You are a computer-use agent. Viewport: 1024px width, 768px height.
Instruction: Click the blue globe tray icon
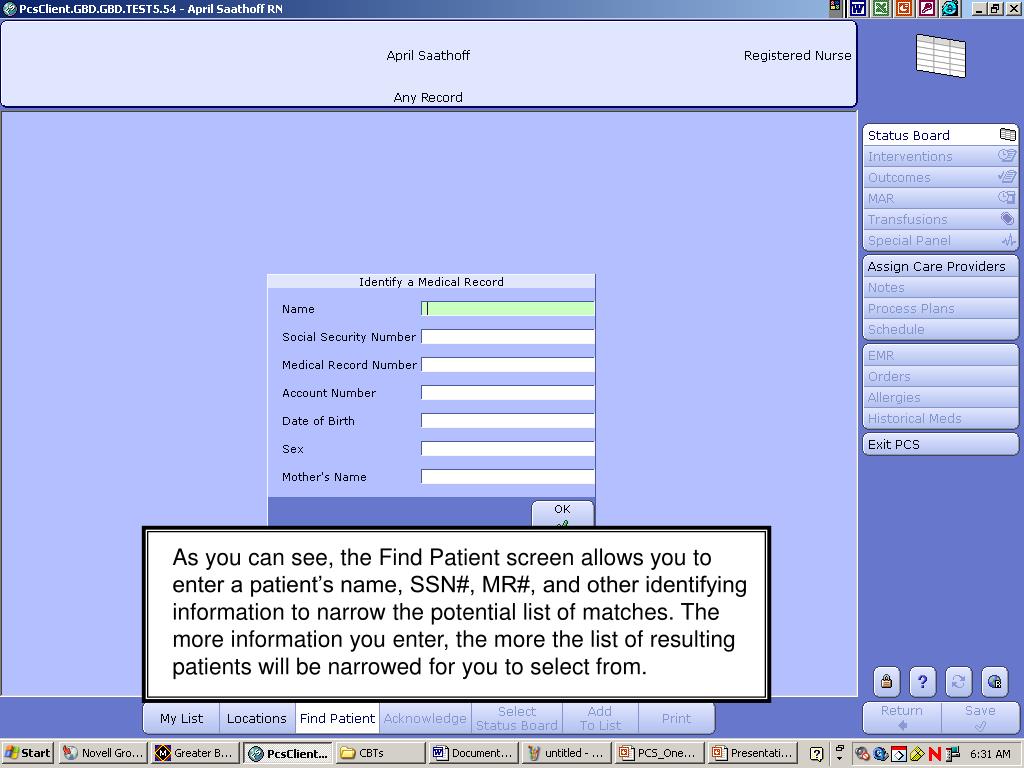click(880, 754)
